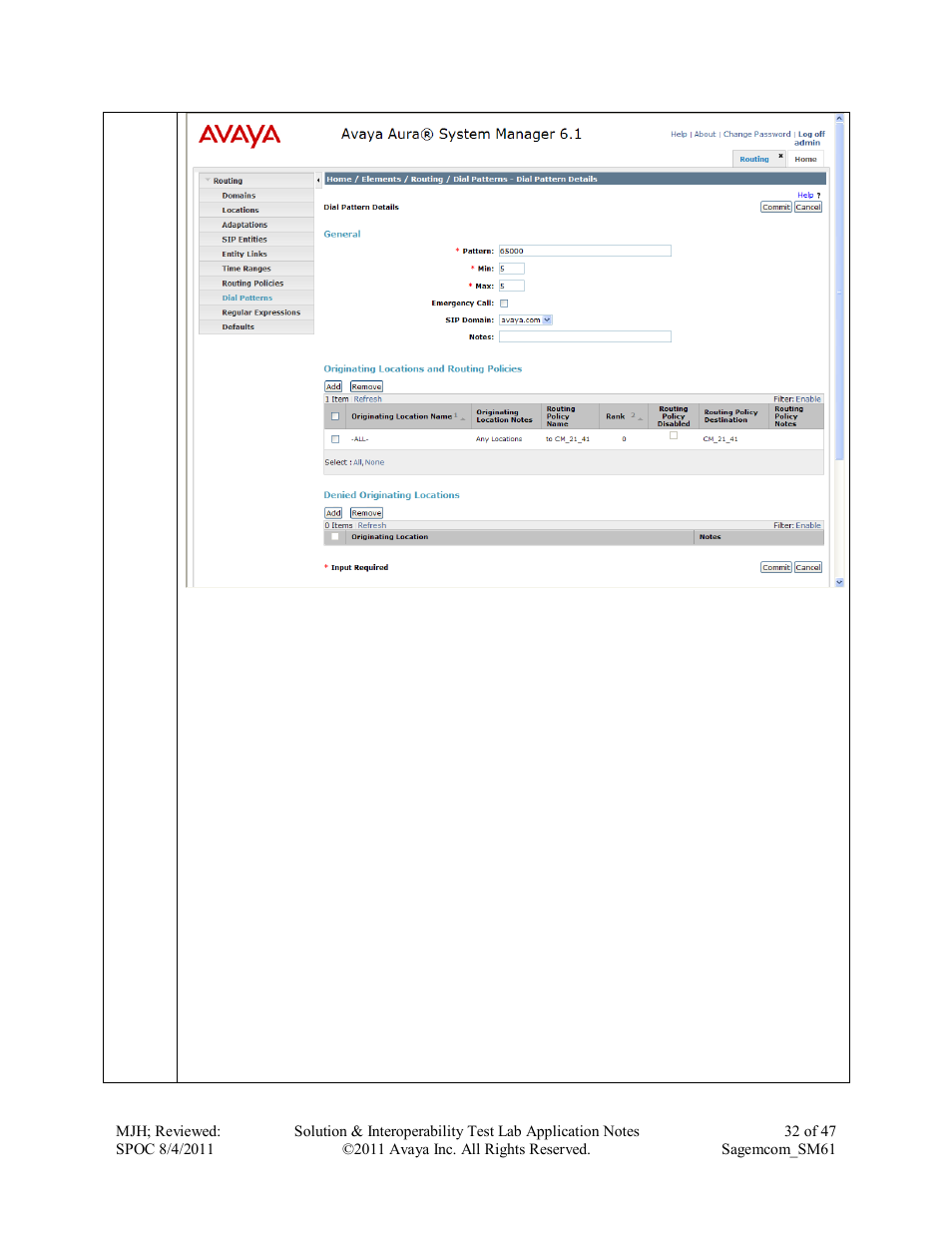Remove selected routing policy entry
The image size is (952, 1233).
[x=366, y=386]
